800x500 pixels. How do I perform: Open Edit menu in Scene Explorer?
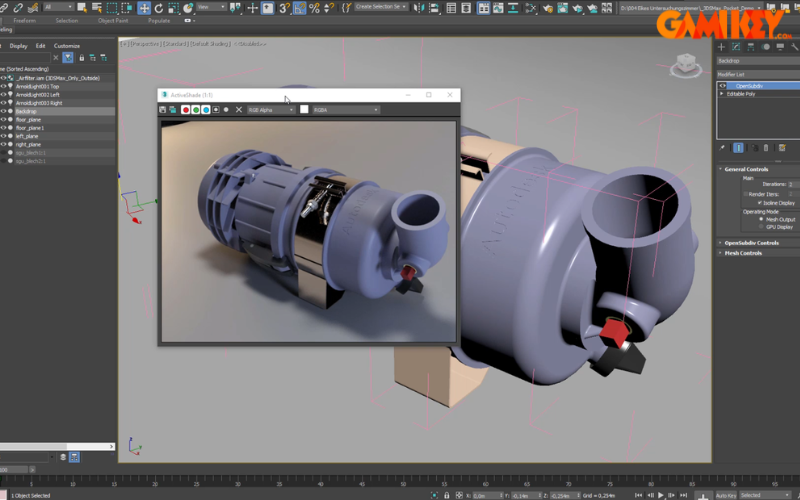[40, 46]
